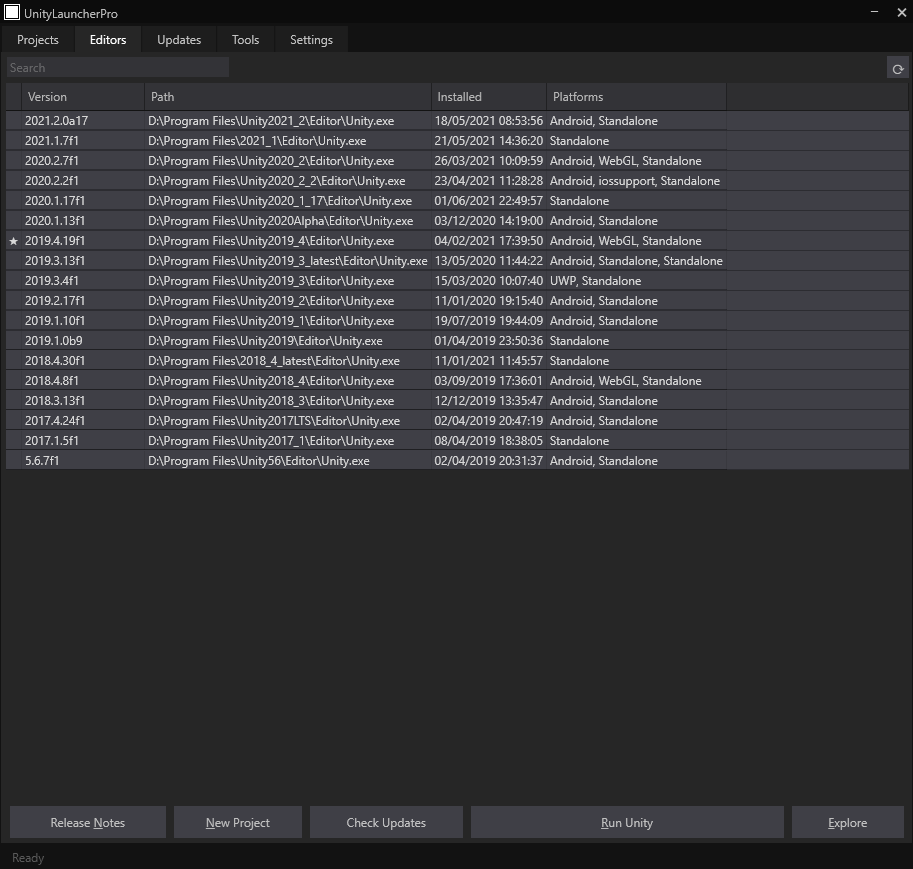Click install date 18/05/2021 08:53:56

[489, 121]
